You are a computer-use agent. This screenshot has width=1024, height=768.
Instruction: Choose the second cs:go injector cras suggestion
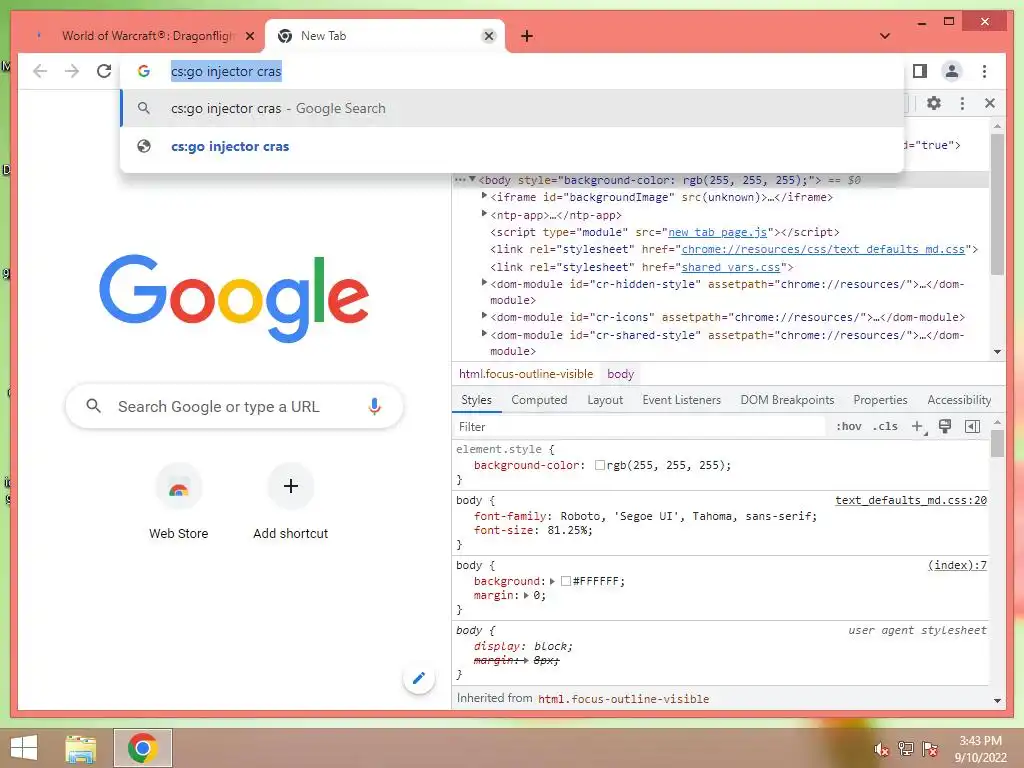click(512, 146)
